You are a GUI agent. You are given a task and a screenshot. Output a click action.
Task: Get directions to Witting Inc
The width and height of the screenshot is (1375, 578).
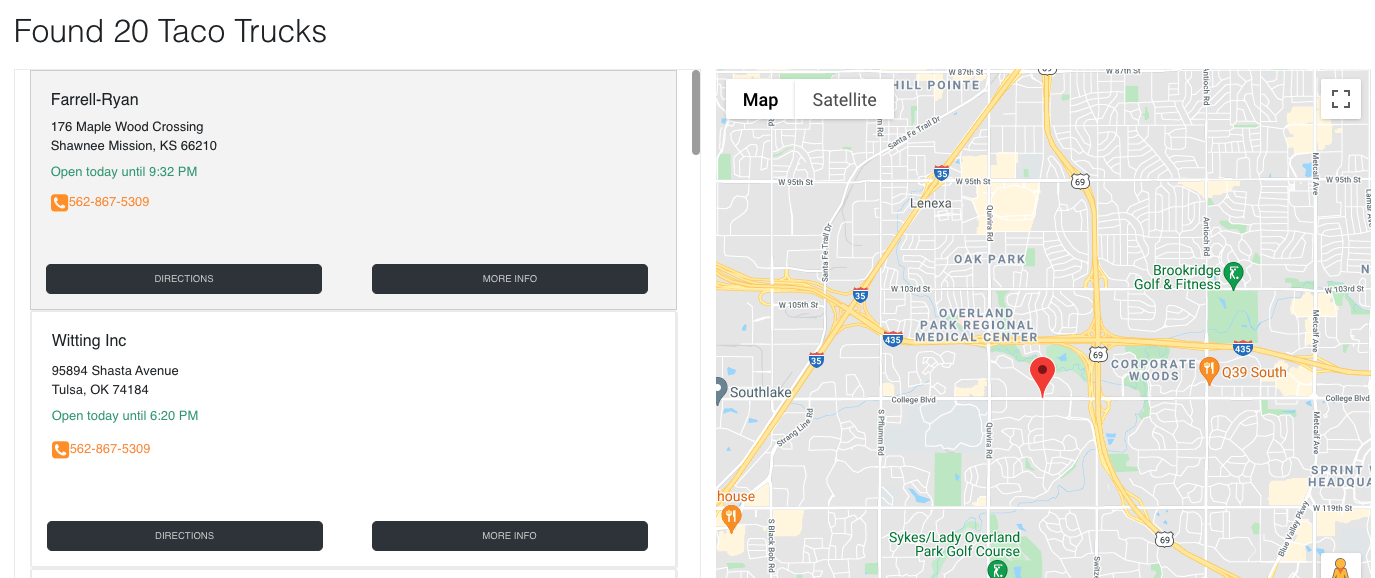(184, 536)
